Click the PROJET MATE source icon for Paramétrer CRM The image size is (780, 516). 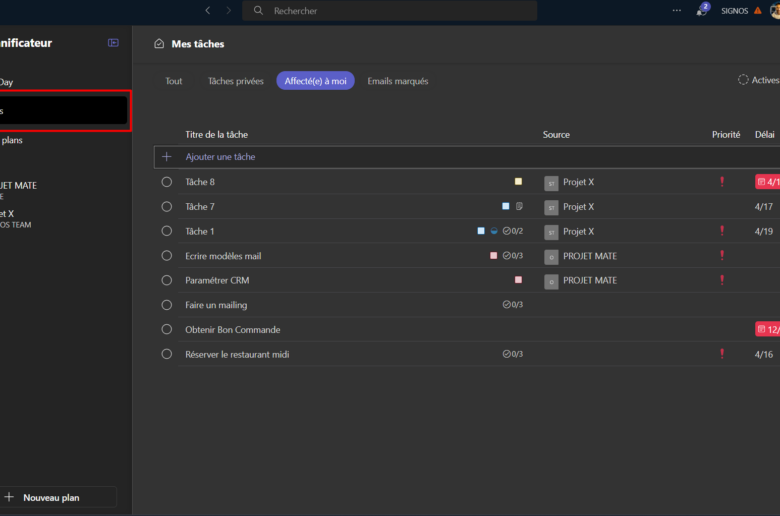click(x=551, y=281)
